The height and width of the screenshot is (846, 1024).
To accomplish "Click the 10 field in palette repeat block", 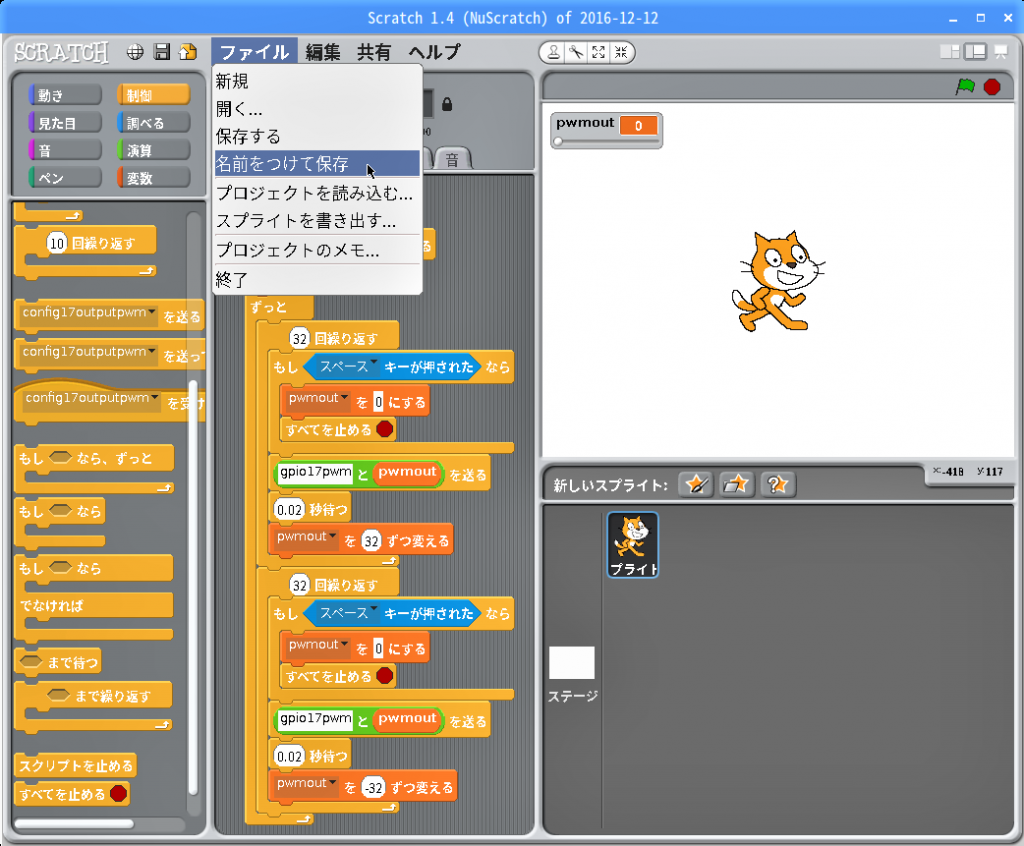I will (57, 244).
